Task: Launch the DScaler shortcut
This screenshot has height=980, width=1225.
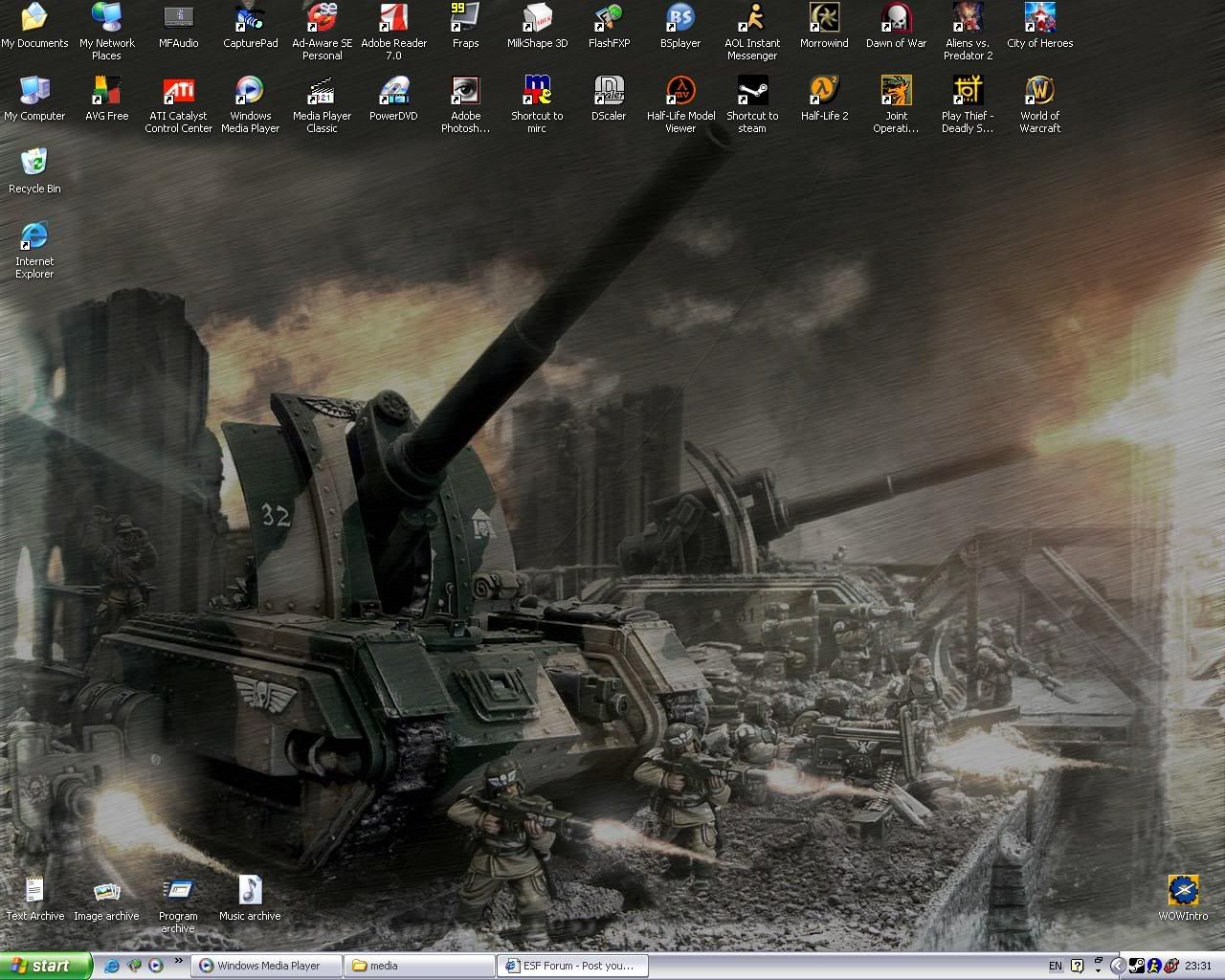Action: click(x=609, y=99)
